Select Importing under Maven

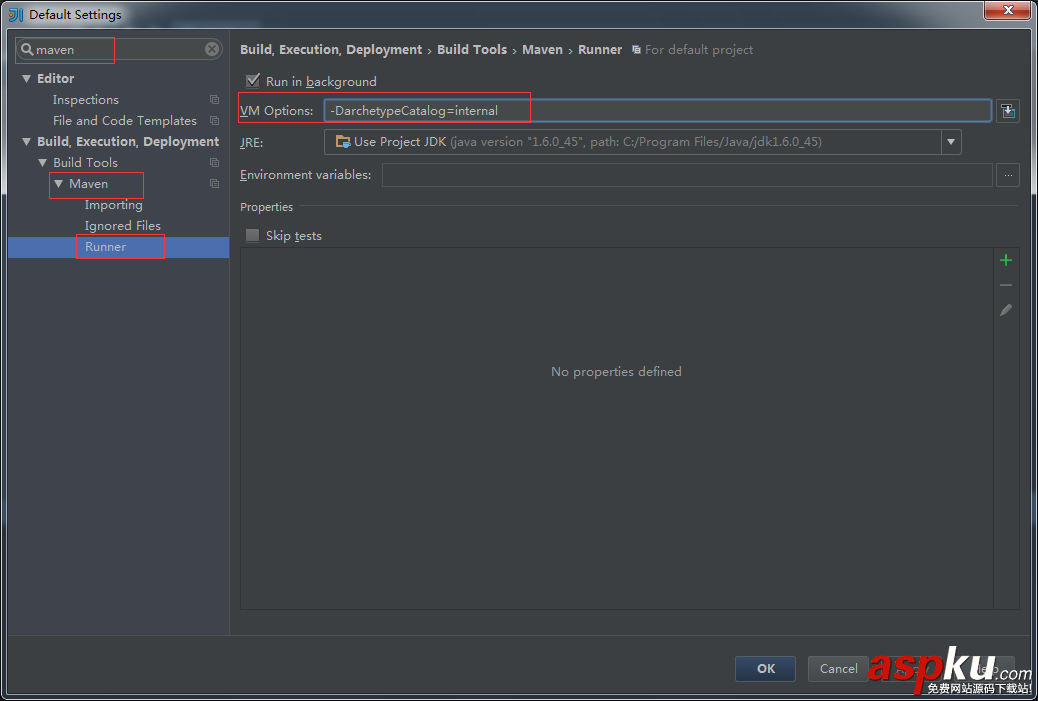113,205
